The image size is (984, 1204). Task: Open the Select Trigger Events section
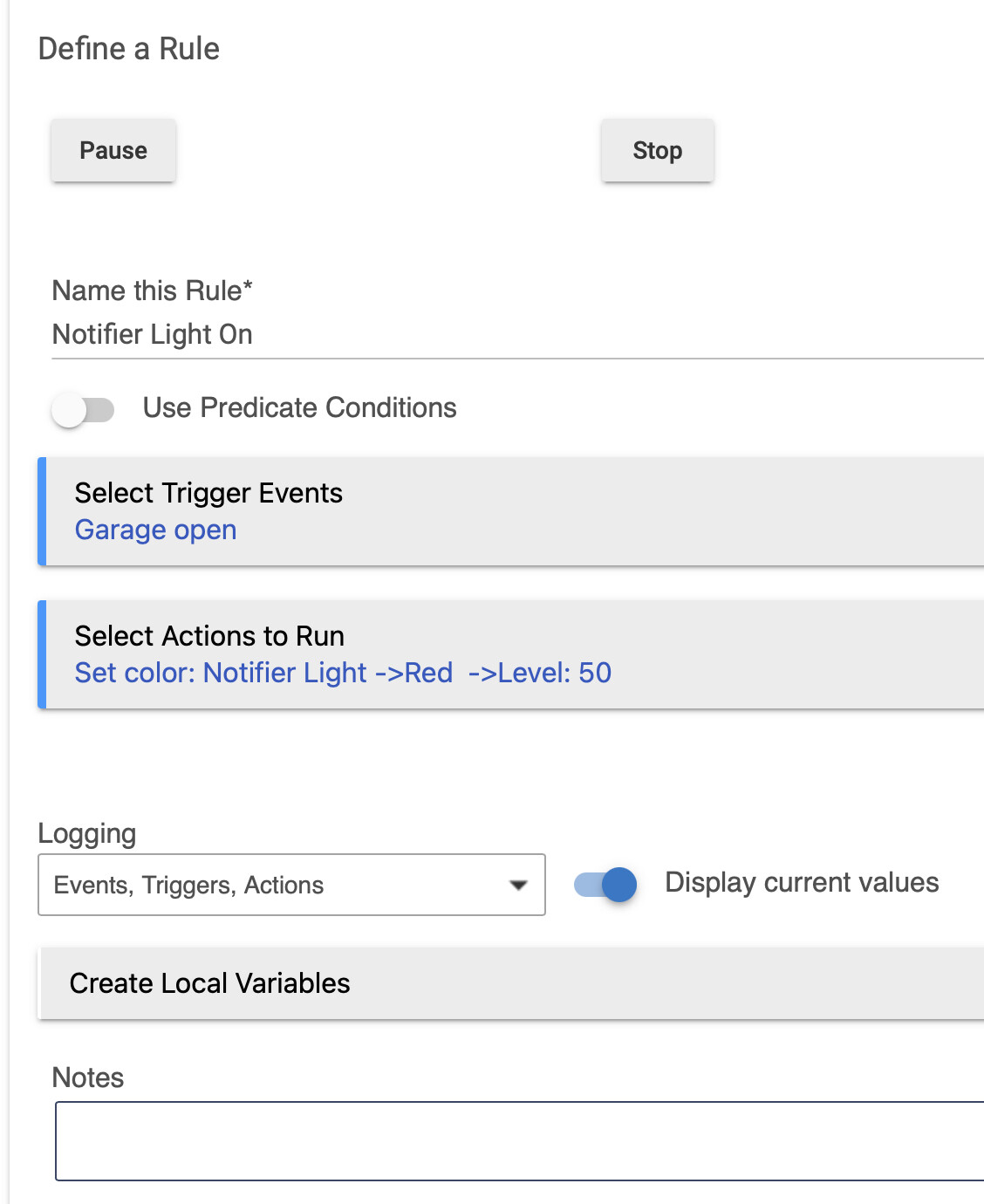click(511, 511)
